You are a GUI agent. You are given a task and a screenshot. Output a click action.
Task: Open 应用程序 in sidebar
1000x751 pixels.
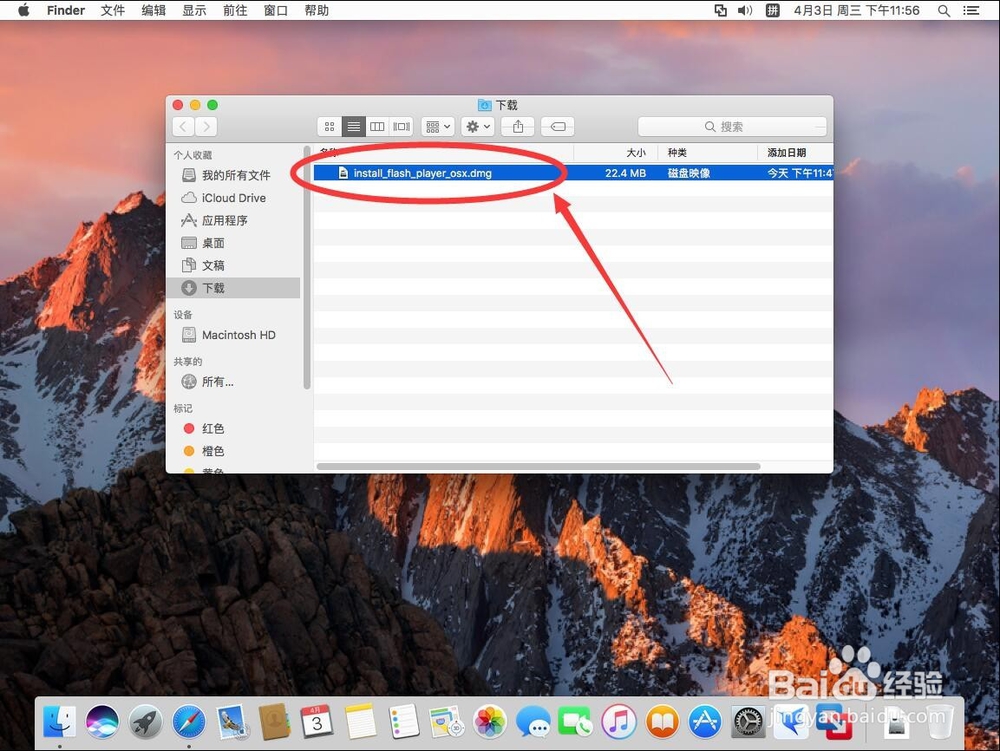[x=233, y=221]
